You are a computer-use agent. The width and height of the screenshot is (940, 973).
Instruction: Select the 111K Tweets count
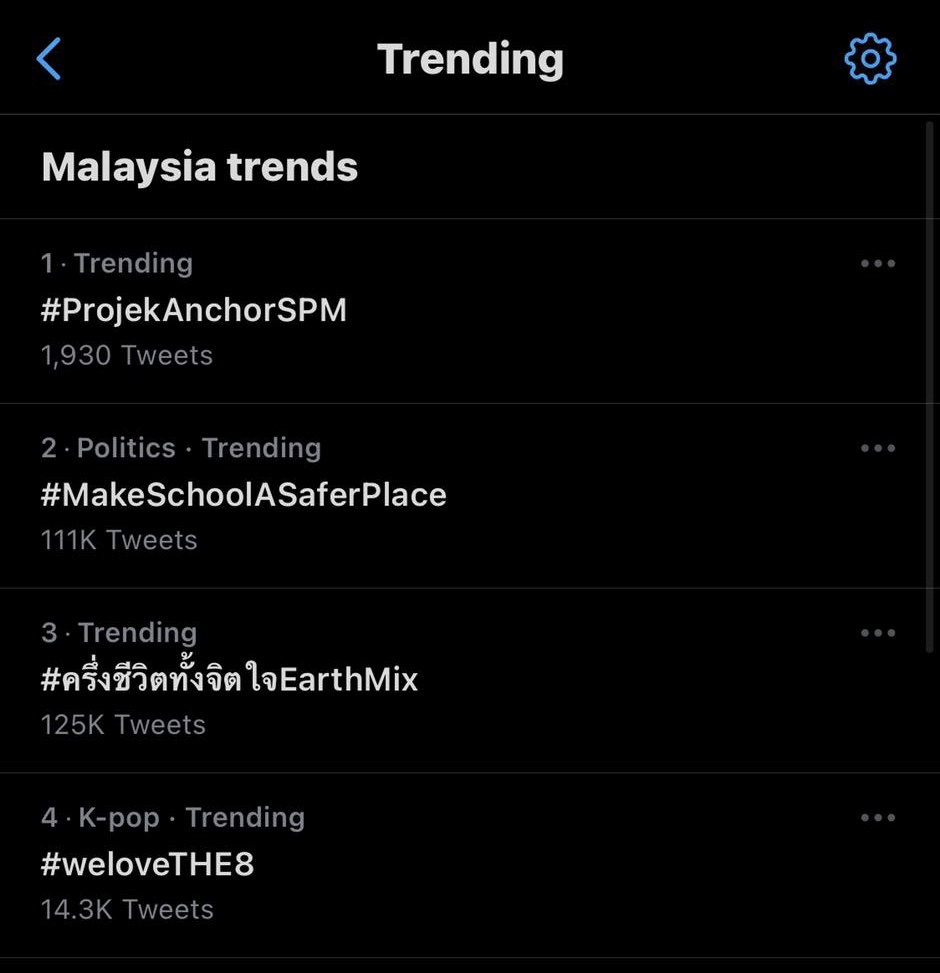[x=119, y=540]
